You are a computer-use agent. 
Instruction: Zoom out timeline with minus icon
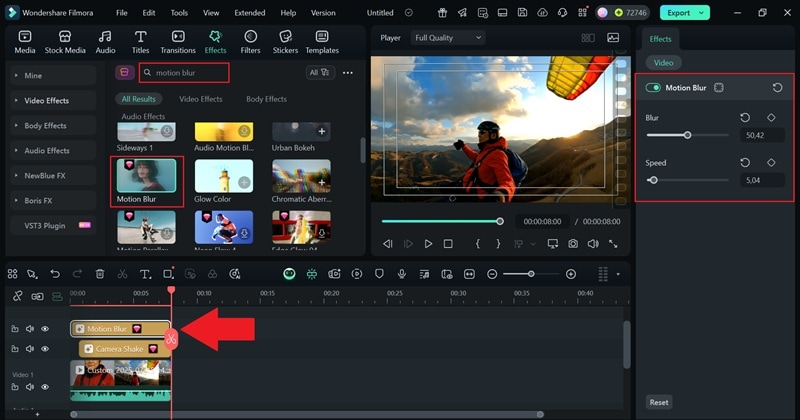(x=492, y=274)
